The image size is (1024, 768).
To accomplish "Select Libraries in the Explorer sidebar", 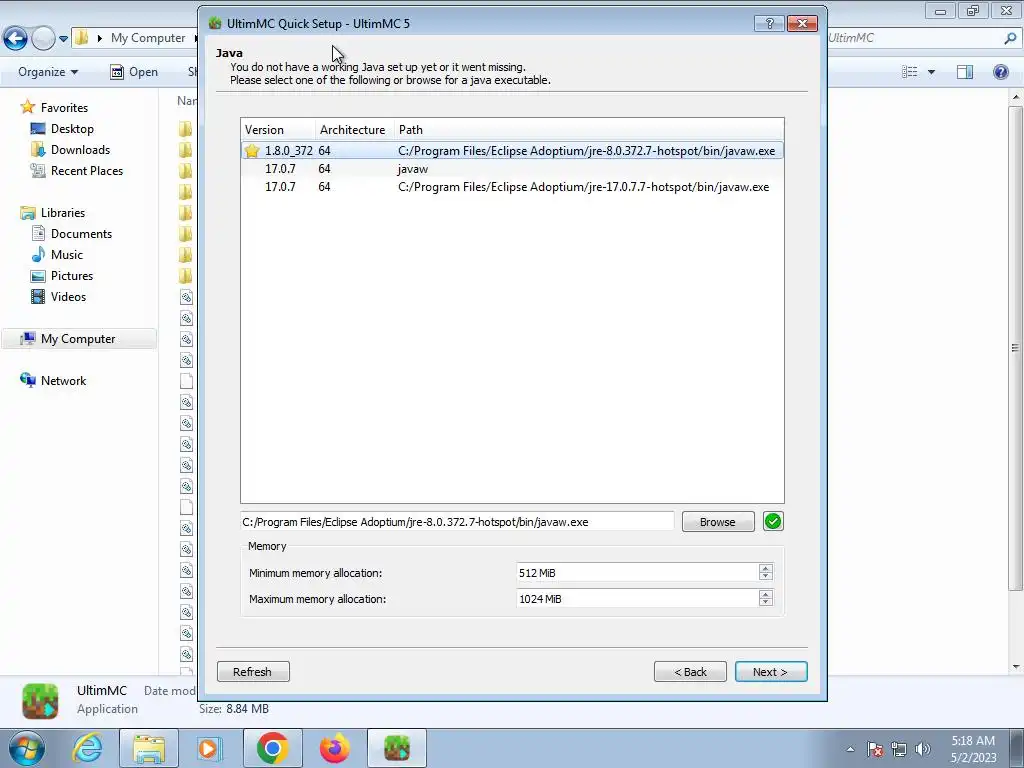I will 63,213.
